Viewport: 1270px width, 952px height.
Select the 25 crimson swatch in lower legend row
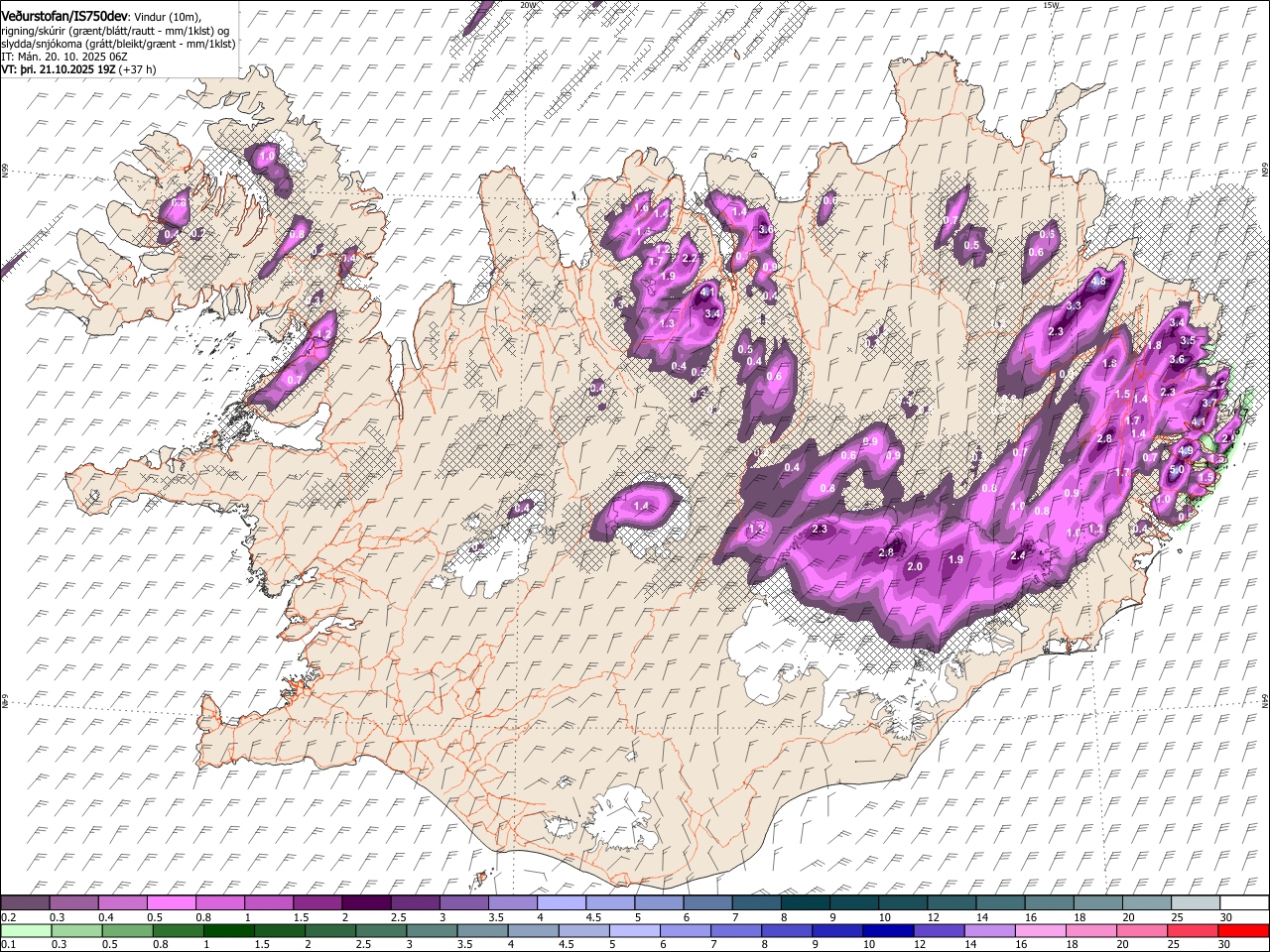click(1192, 930)
